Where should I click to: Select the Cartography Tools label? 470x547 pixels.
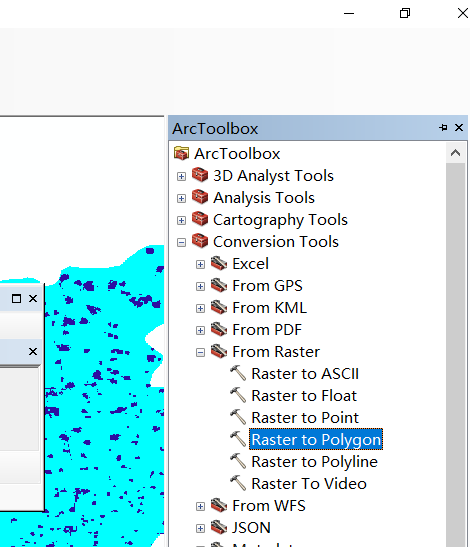[x=280, y=220]
